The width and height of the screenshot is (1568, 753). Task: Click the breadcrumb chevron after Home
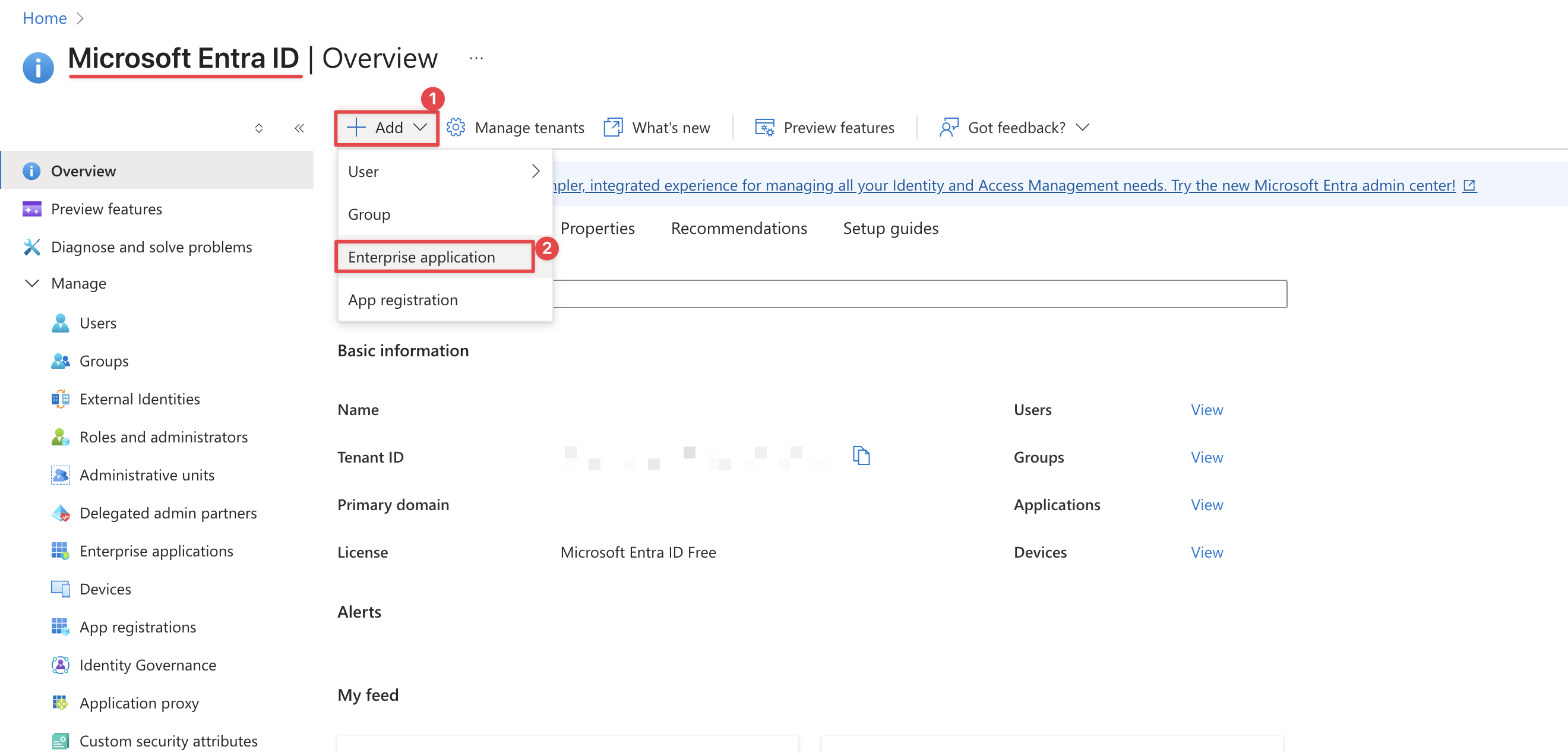tap(80, 18)
